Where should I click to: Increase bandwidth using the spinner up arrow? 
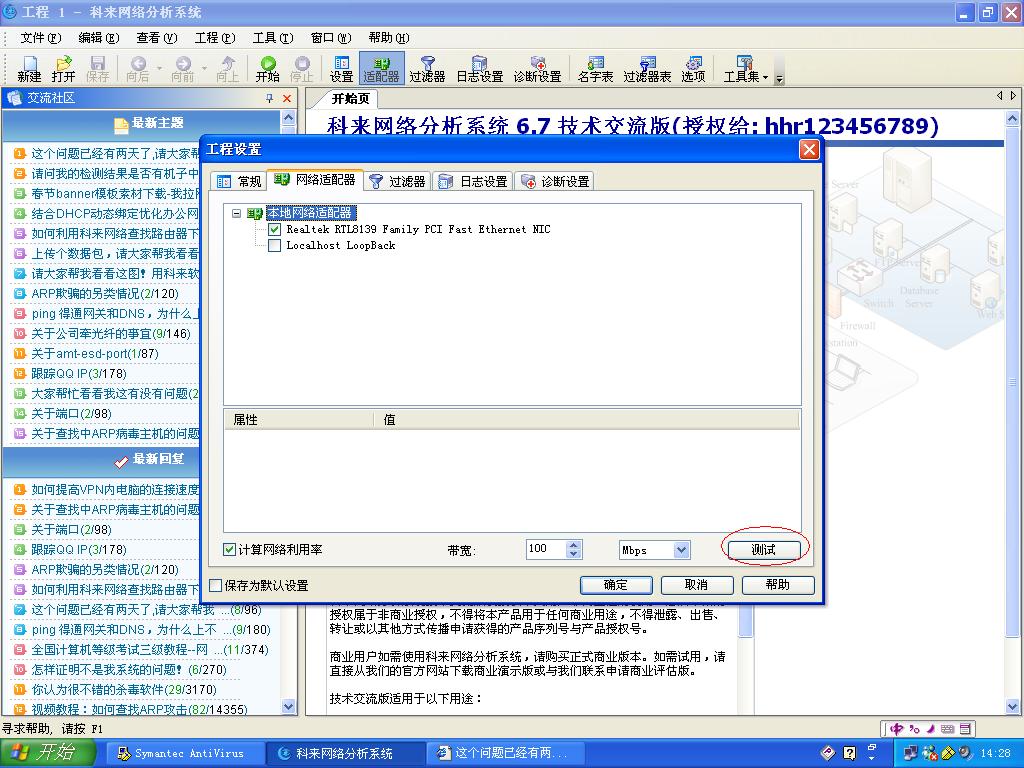click(573, 544)
